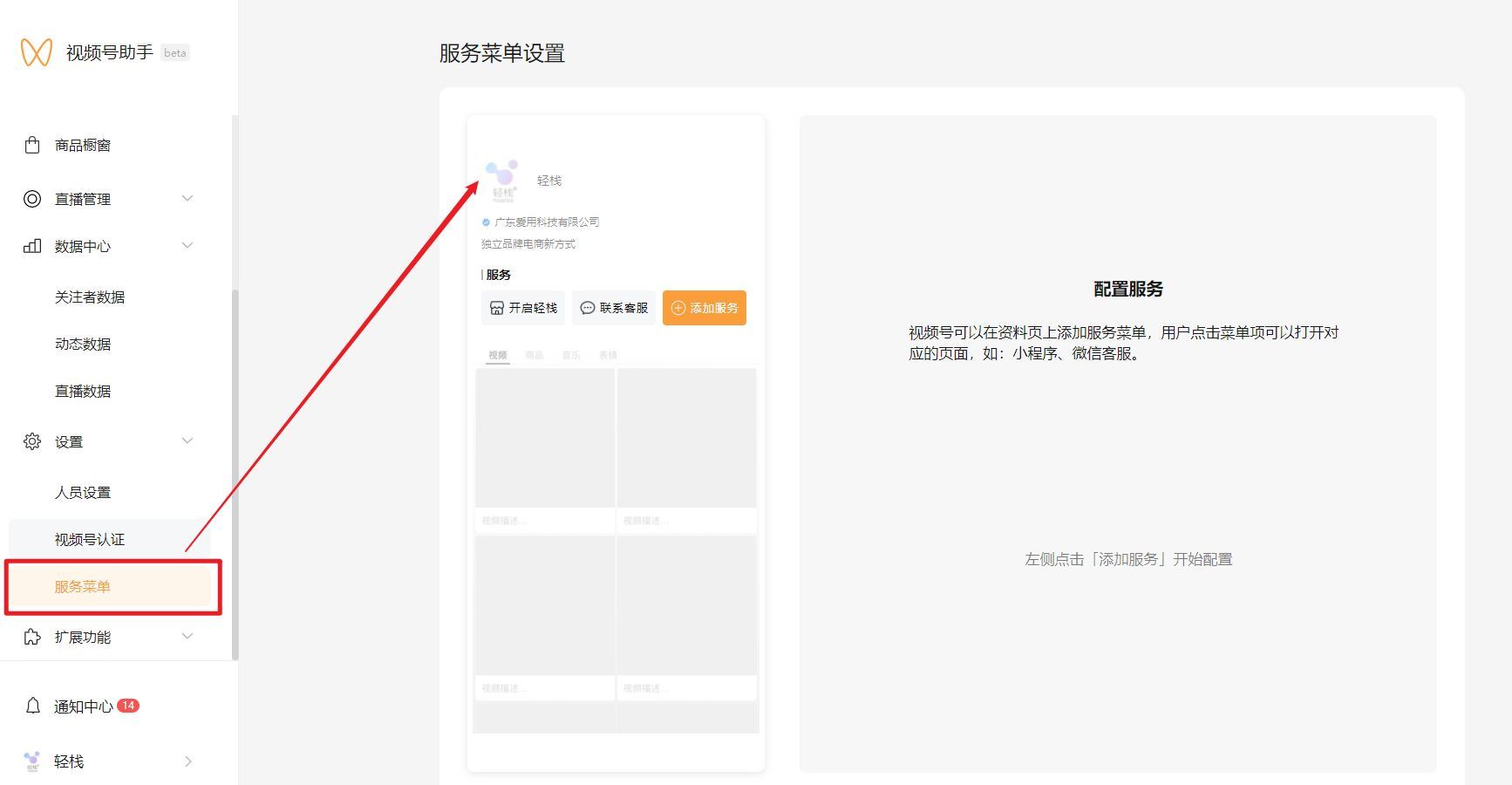The height and width of the screenshot is (785, 1512).
Task: Switch to the 商品 preview tab
Action: pos(535,354)
